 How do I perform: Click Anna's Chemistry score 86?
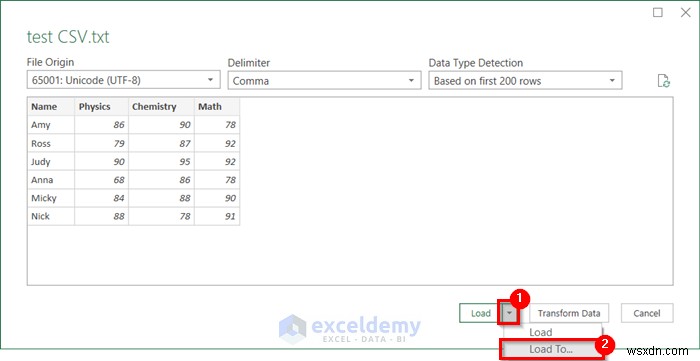pos(161,180)
